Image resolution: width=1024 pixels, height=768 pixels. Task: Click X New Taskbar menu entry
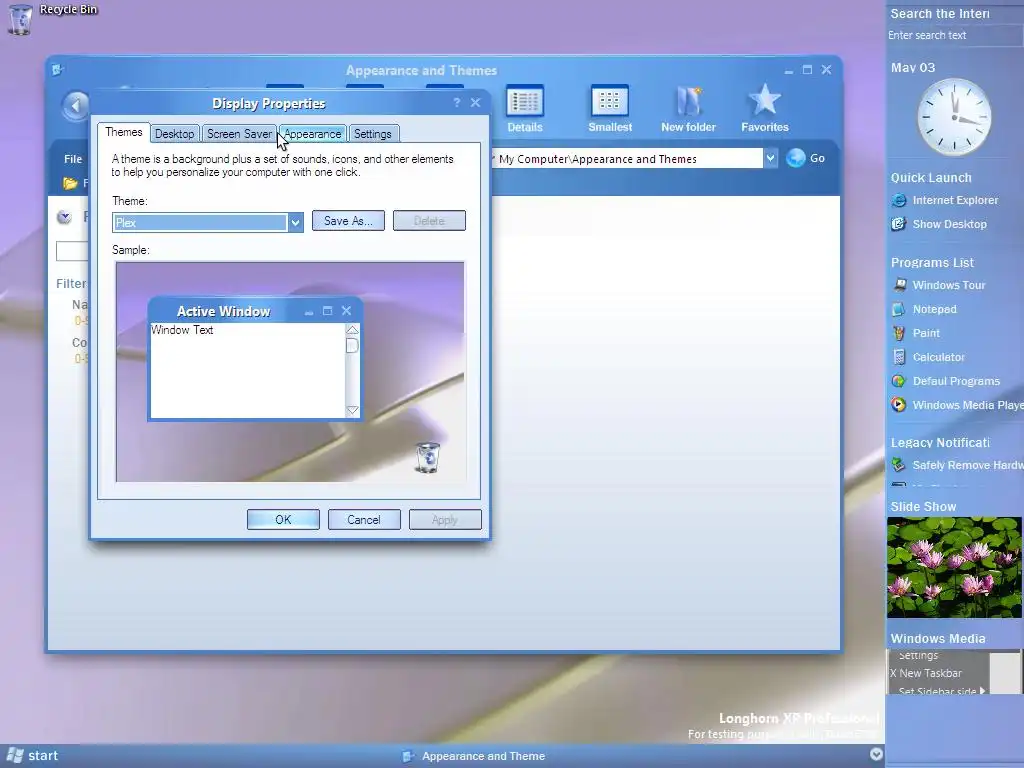point(926,673)
